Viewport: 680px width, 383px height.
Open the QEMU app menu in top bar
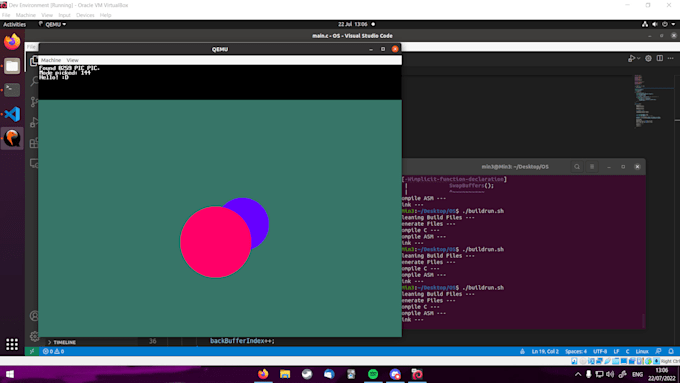point(52,24)
